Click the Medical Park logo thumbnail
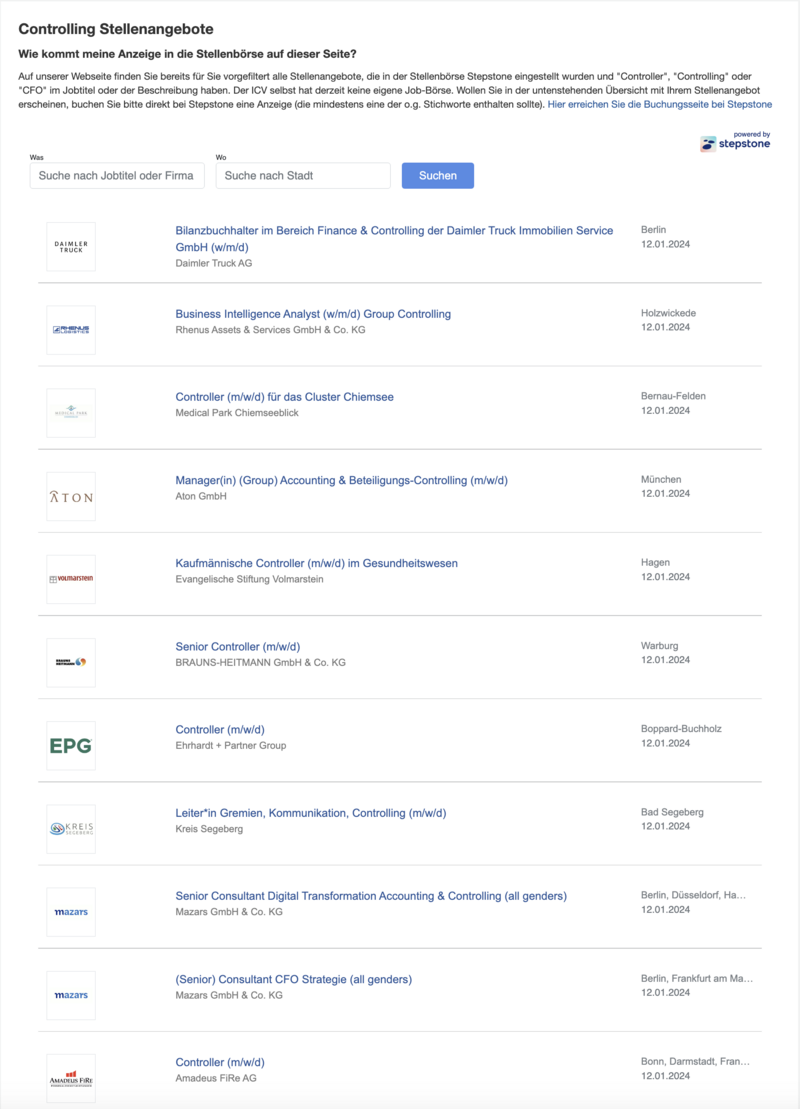Image resolution: width=800 pixels, height=1109 pixels. pos(71,413)
